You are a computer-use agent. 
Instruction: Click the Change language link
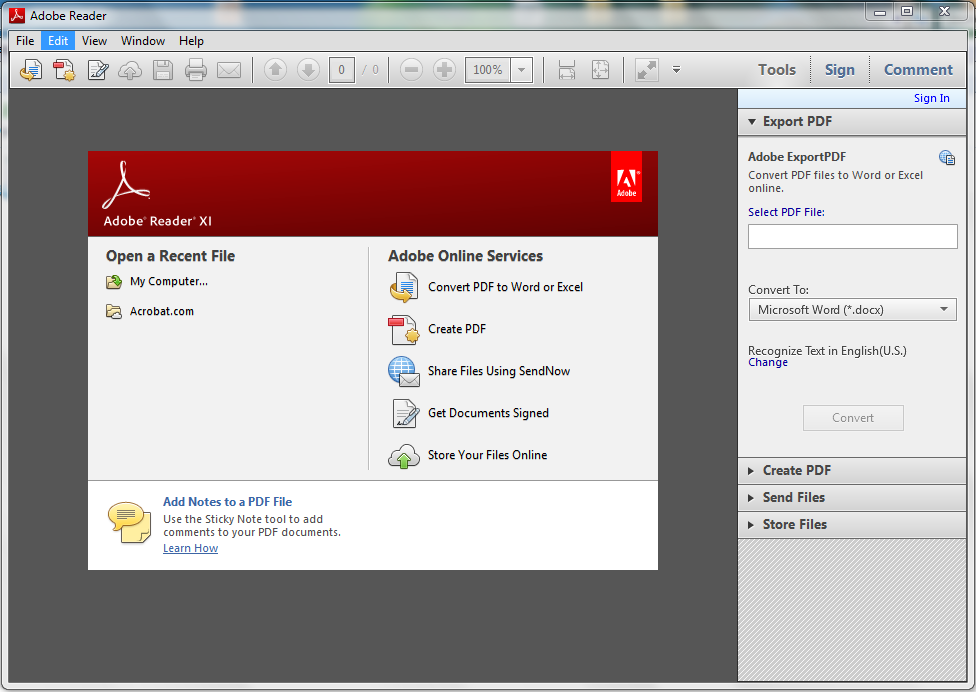pos(767,362)
